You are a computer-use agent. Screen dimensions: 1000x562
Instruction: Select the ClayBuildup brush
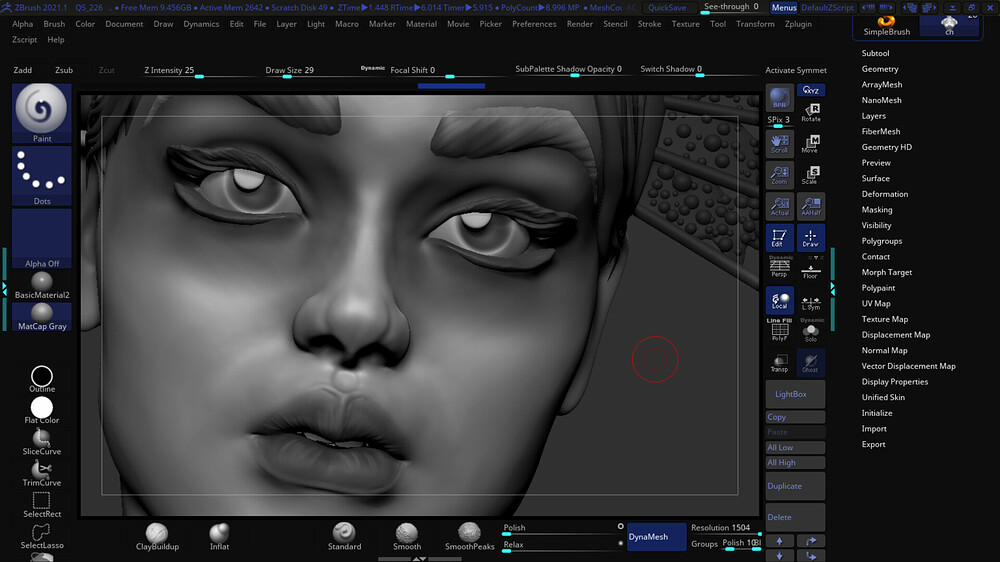156,536
